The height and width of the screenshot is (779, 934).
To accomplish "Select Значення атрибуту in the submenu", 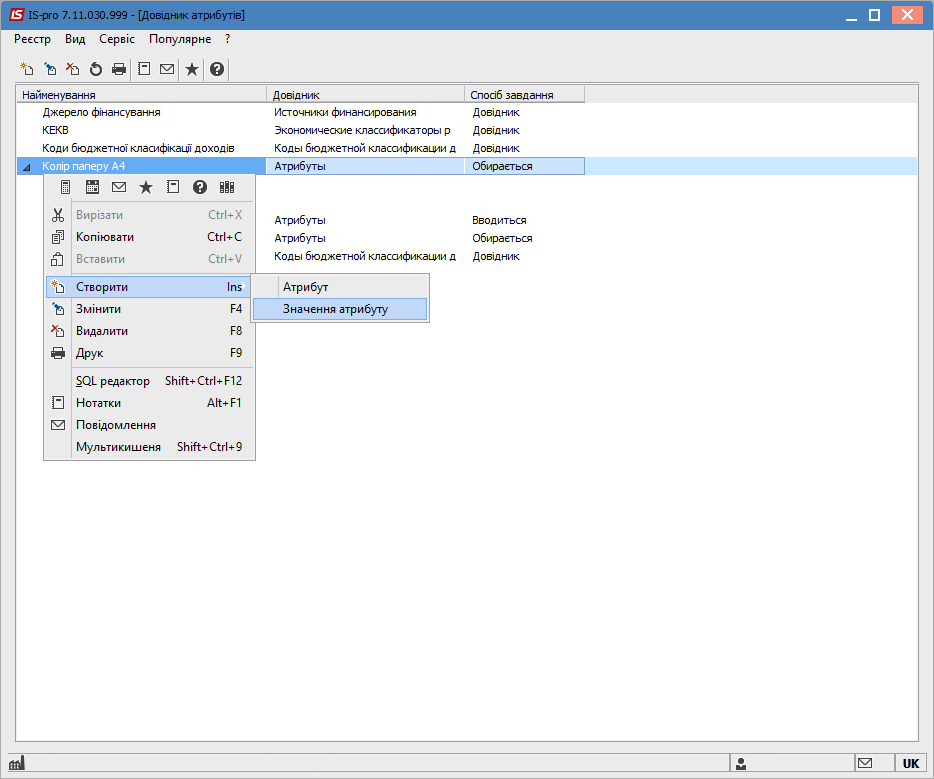I will tap(340, 309).
